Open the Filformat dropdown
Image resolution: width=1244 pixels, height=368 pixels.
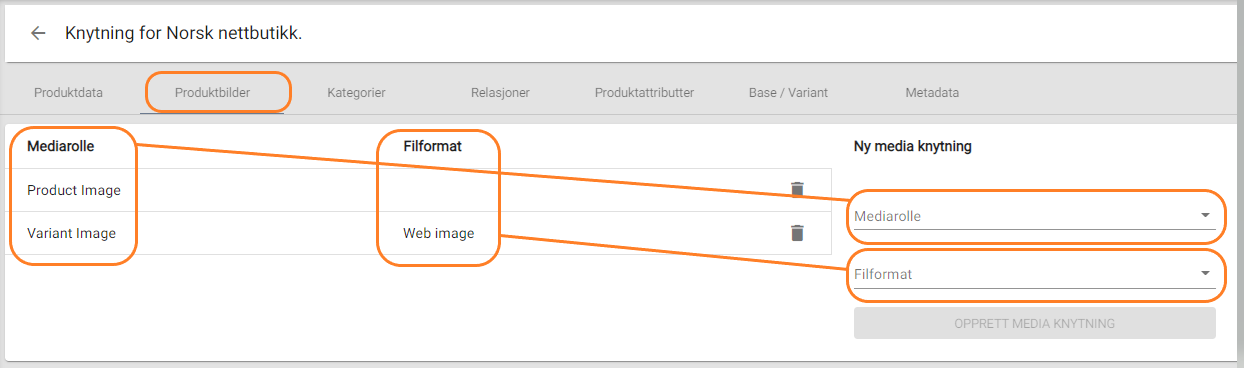1034,274
